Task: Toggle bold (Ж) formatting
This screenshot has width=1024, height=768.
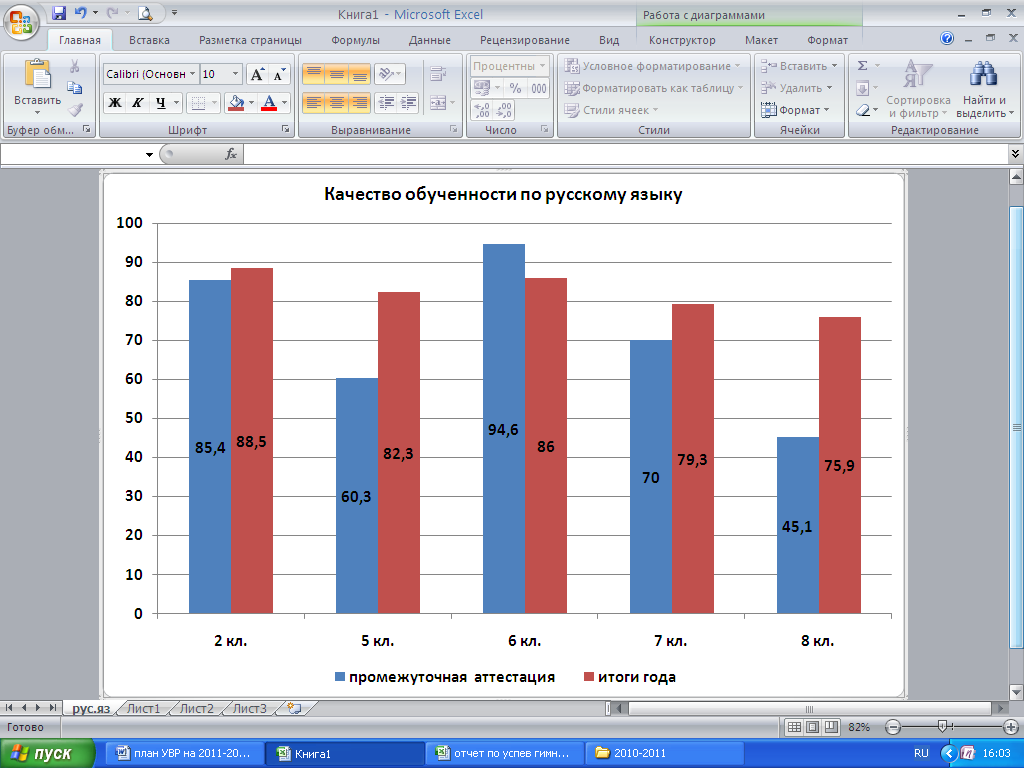Action: (115, 102)
